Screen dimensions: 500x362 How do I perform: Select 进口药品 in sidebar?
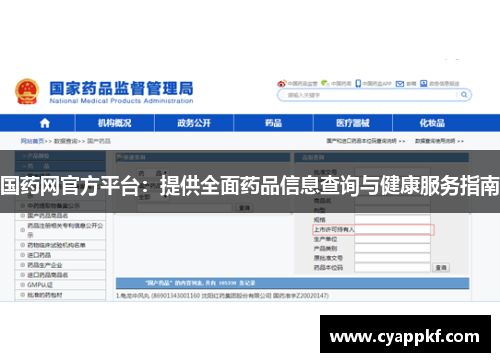click(x=39, y=255)
